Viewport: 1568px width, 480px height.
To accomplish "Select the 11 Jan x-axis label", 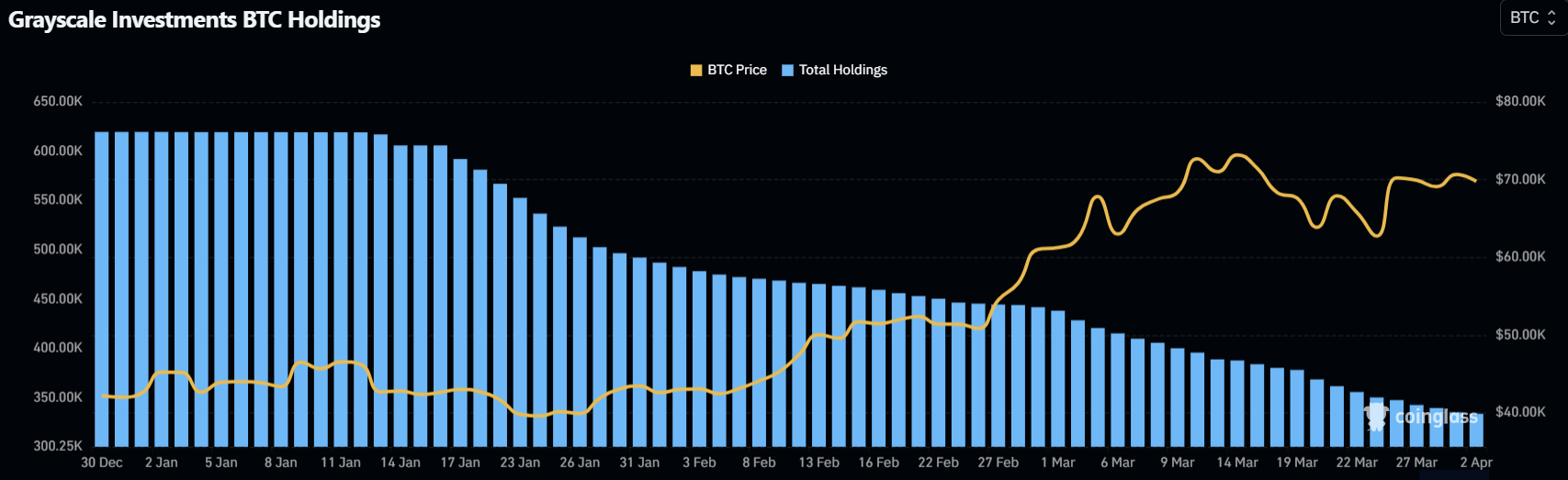I will 341,463.
